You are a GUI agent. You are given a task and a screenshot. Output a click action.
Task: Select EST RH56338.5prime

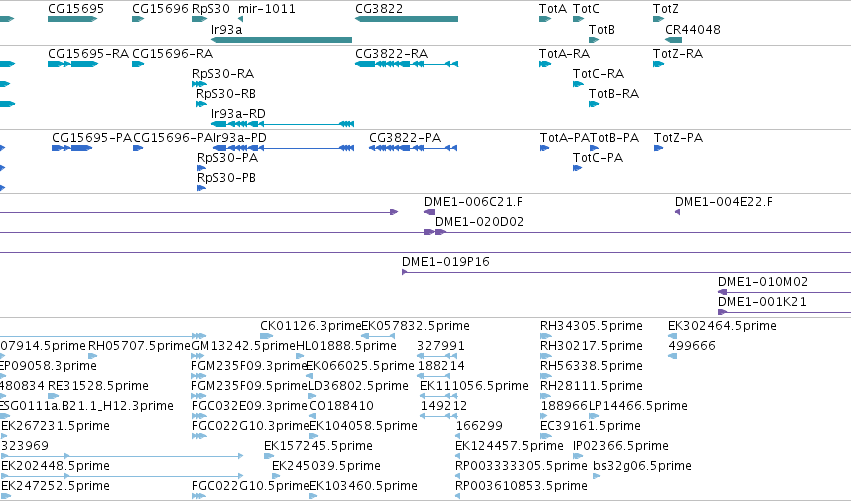(x=592, y=366)
